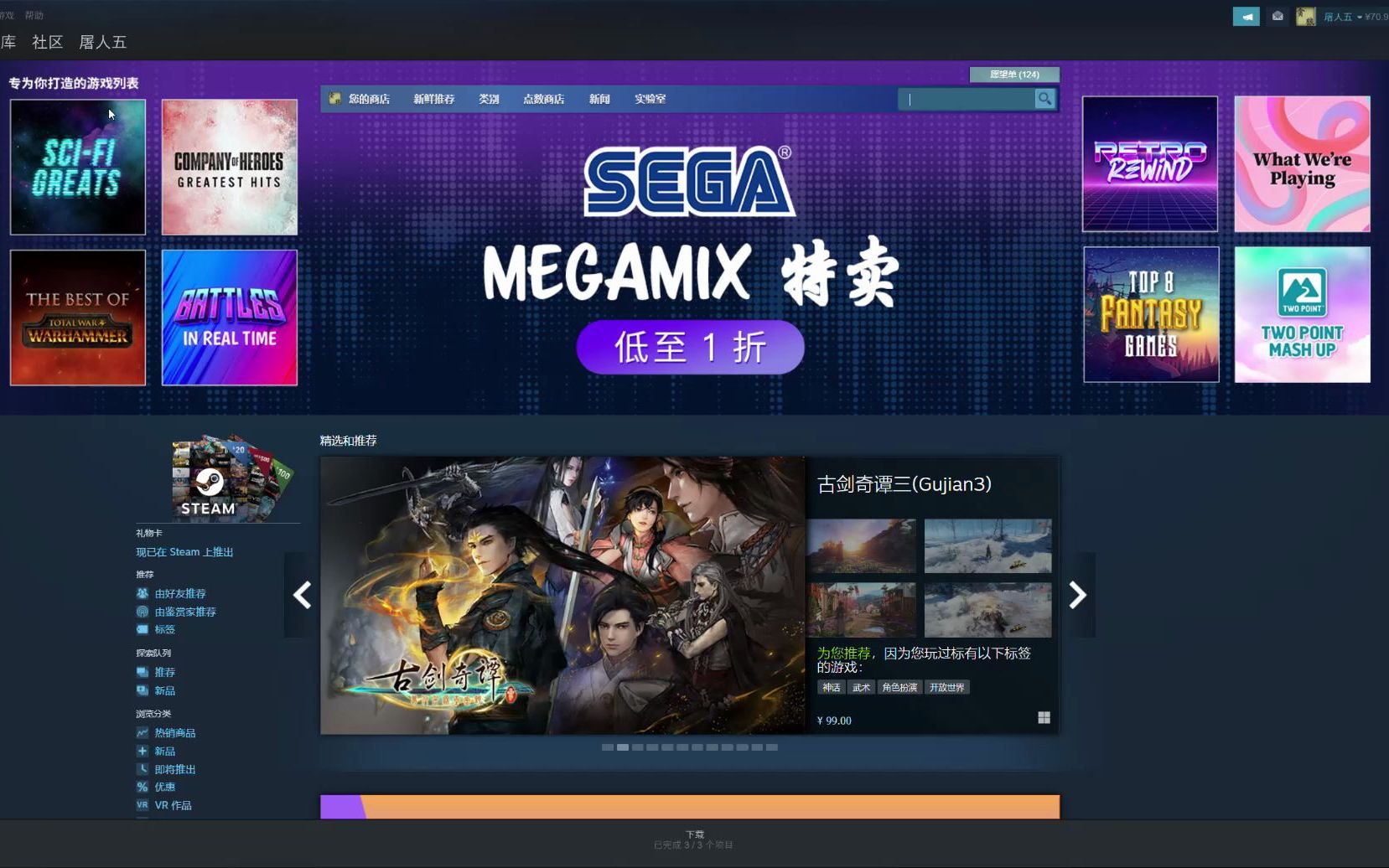The image size is (1389, 868).
Task: Click the 浏览分类 新品 plus icon
Action: click(143, 752)
